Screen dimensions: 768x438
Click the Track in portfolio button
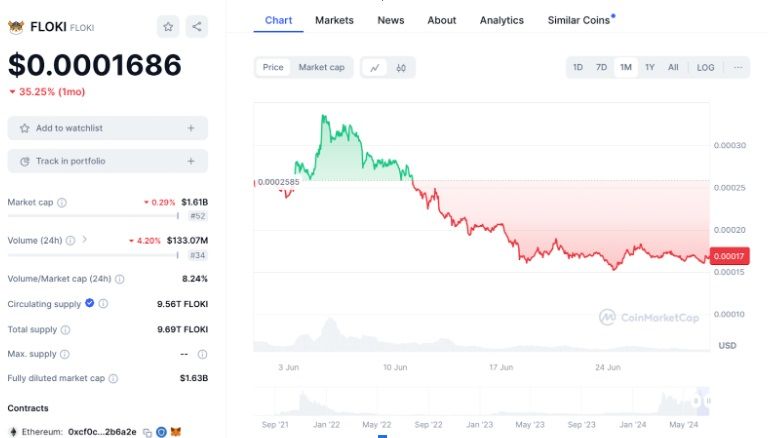(107, 161)
